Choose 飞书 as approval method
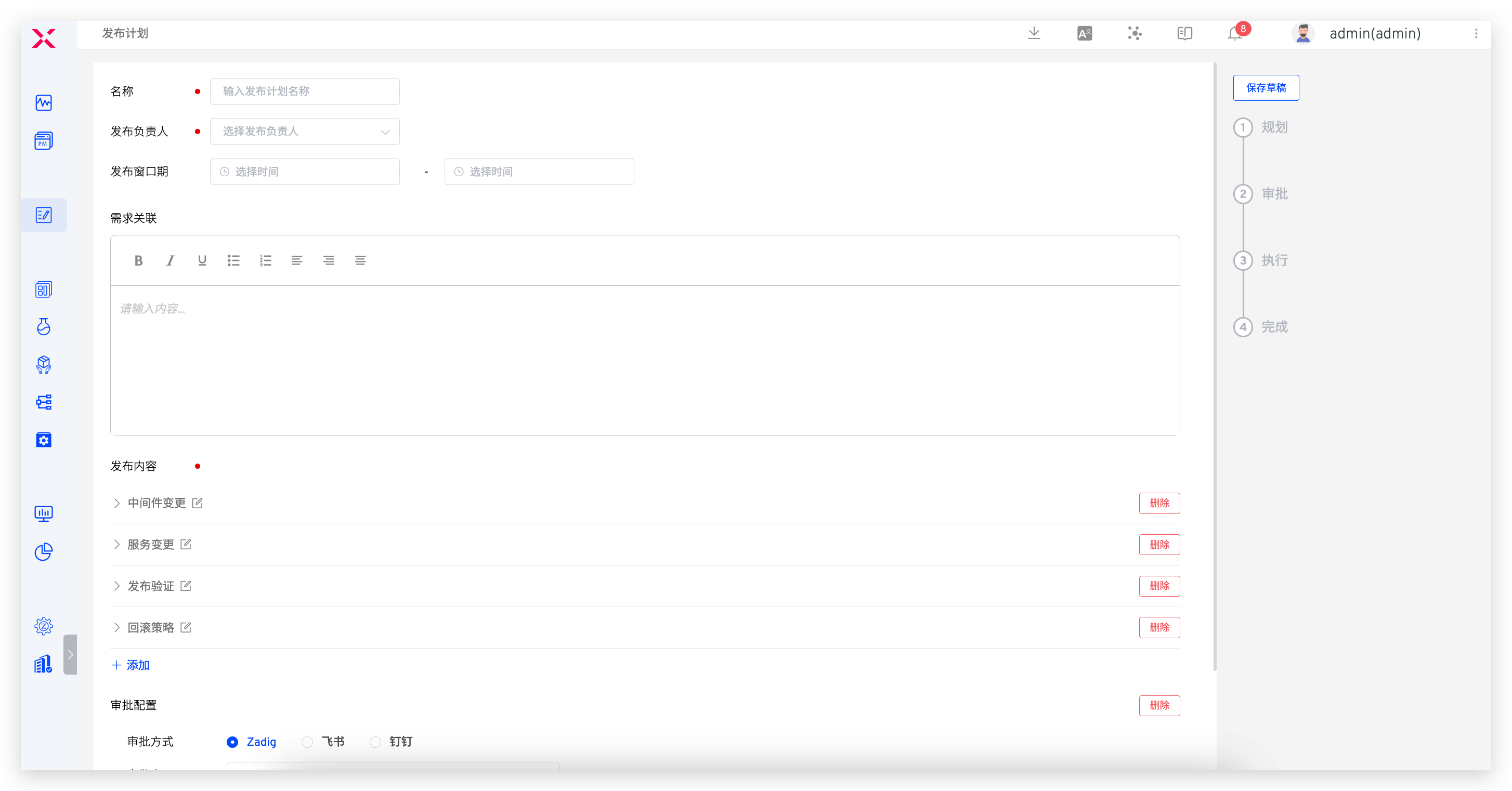This screenshot has width=1512, height=791. point(308,742)
